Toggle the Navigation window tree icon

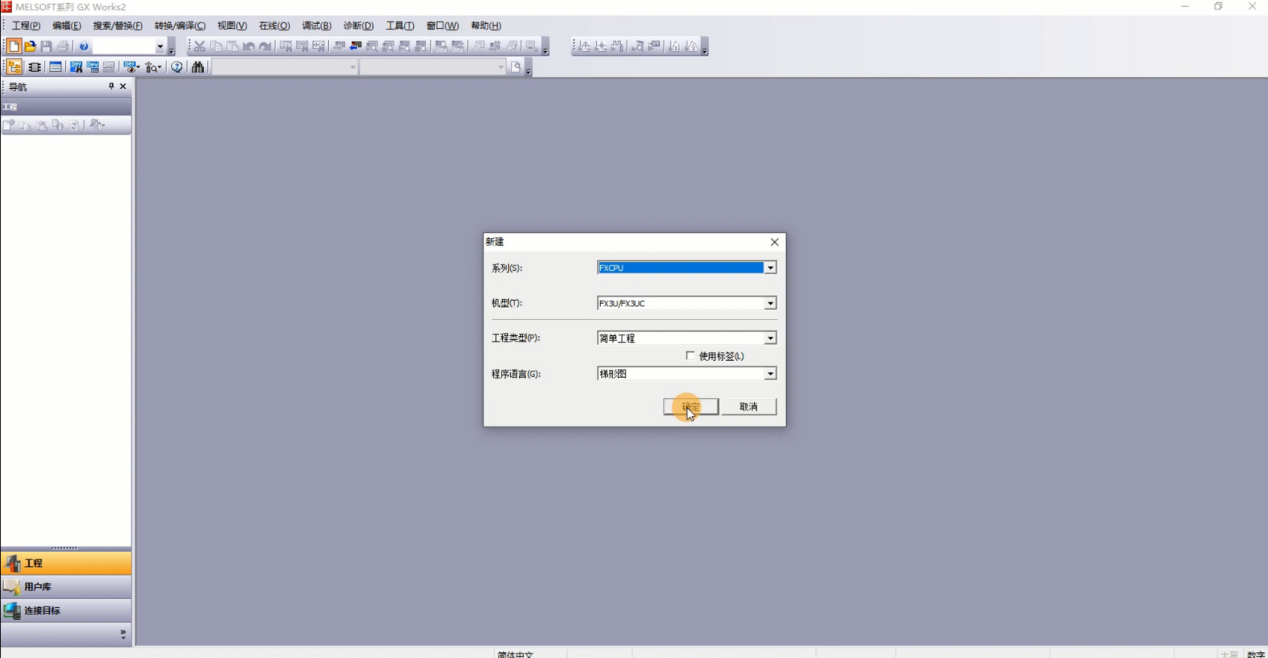tap(14, 67)
